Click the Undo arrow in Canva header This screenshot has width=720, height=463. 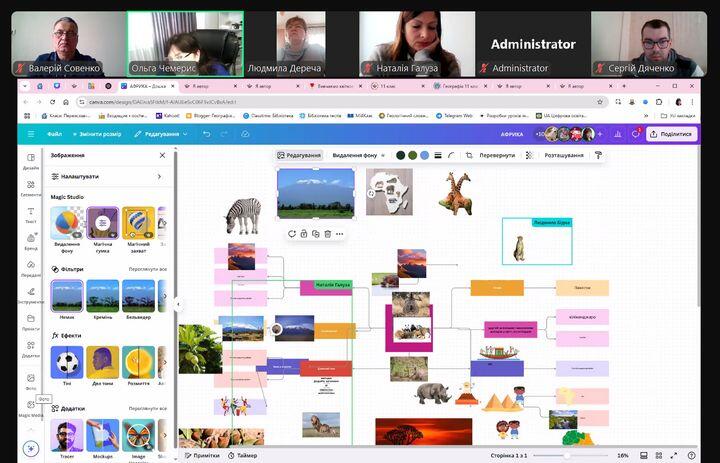[207, 134]
